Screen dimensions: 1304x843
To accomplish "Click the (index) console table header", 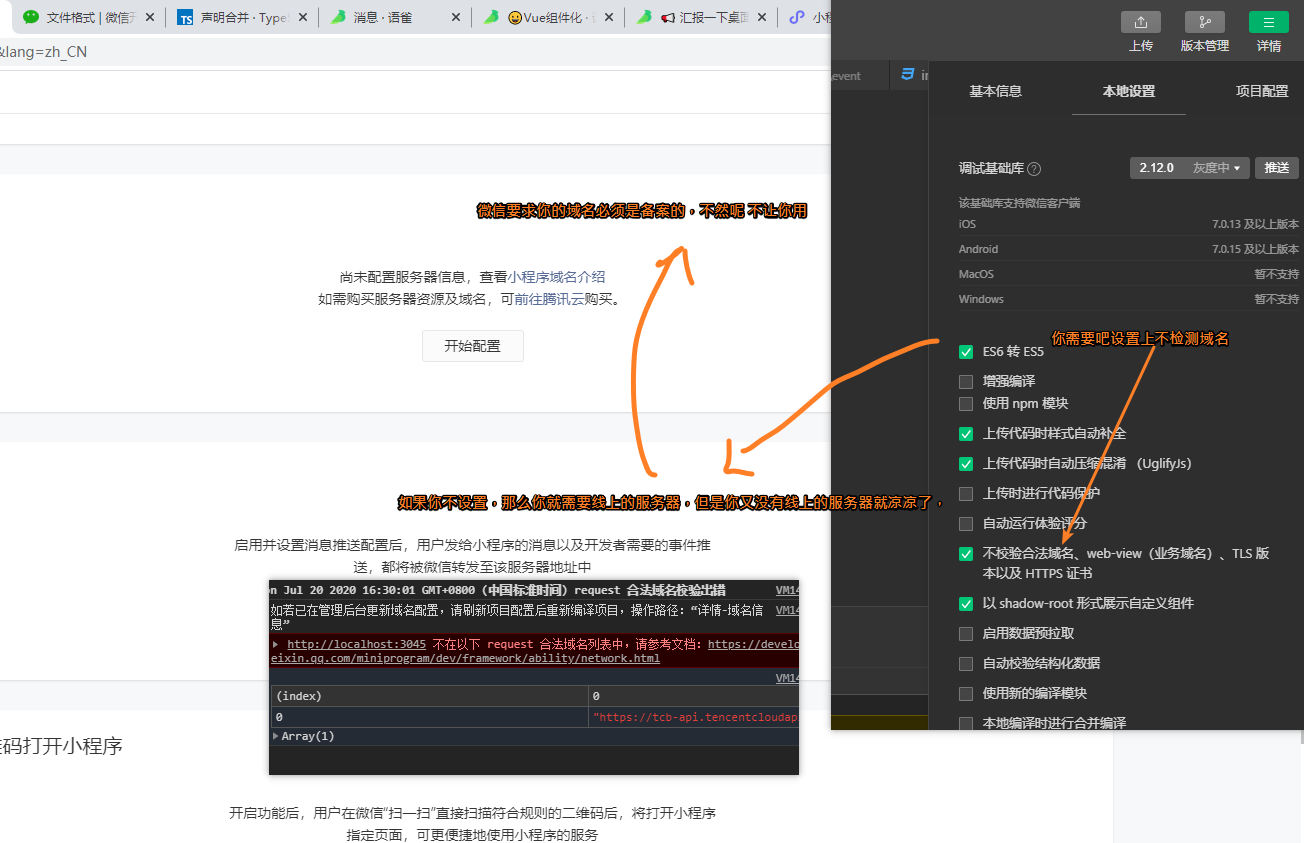I will pyautogui.click(x=430, y=696).
